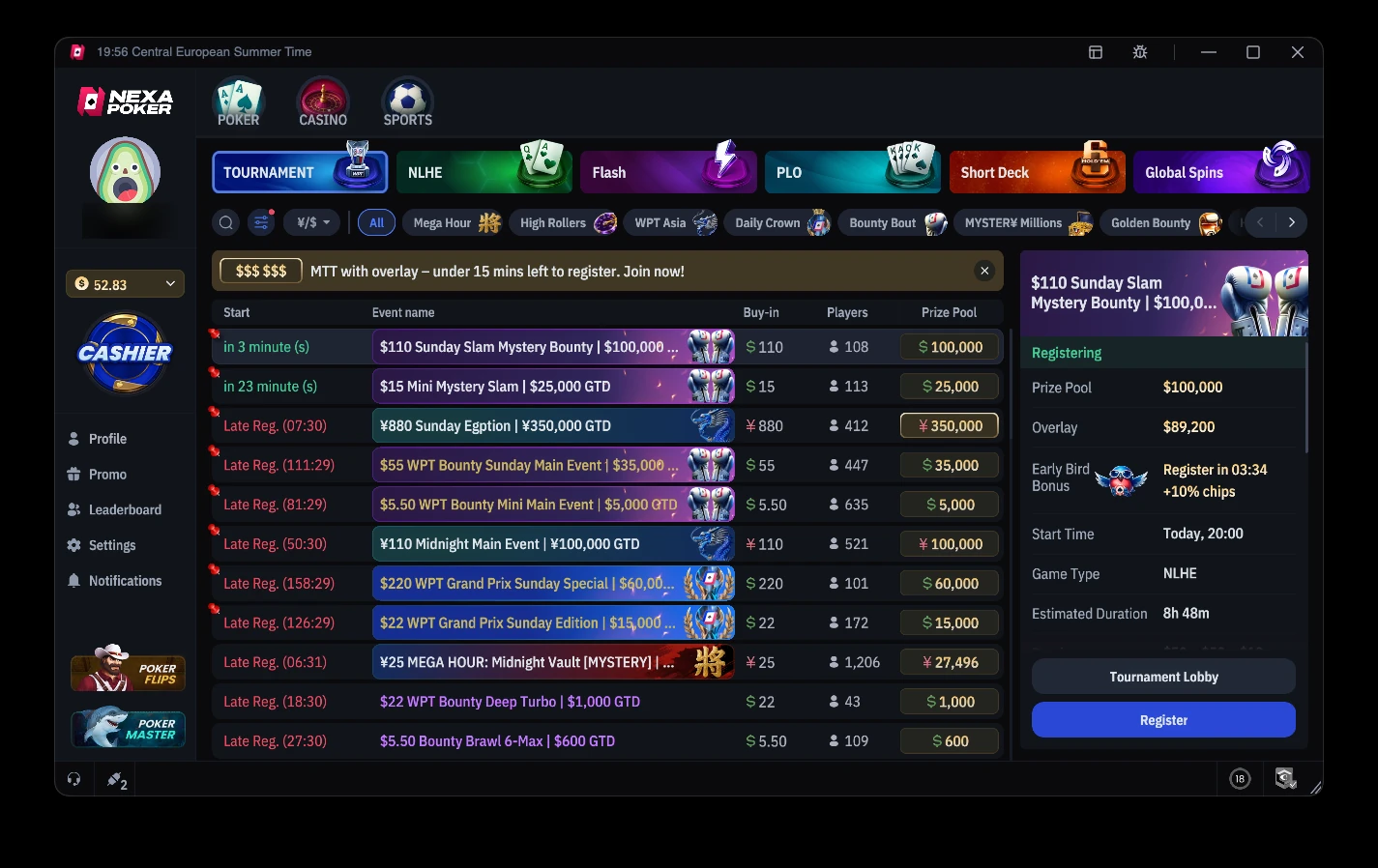The height and width of the screenshot is (868, 1378).
Task: Open the Casino roulette icon
Action: pyautogui.click(x=323, y=102)
